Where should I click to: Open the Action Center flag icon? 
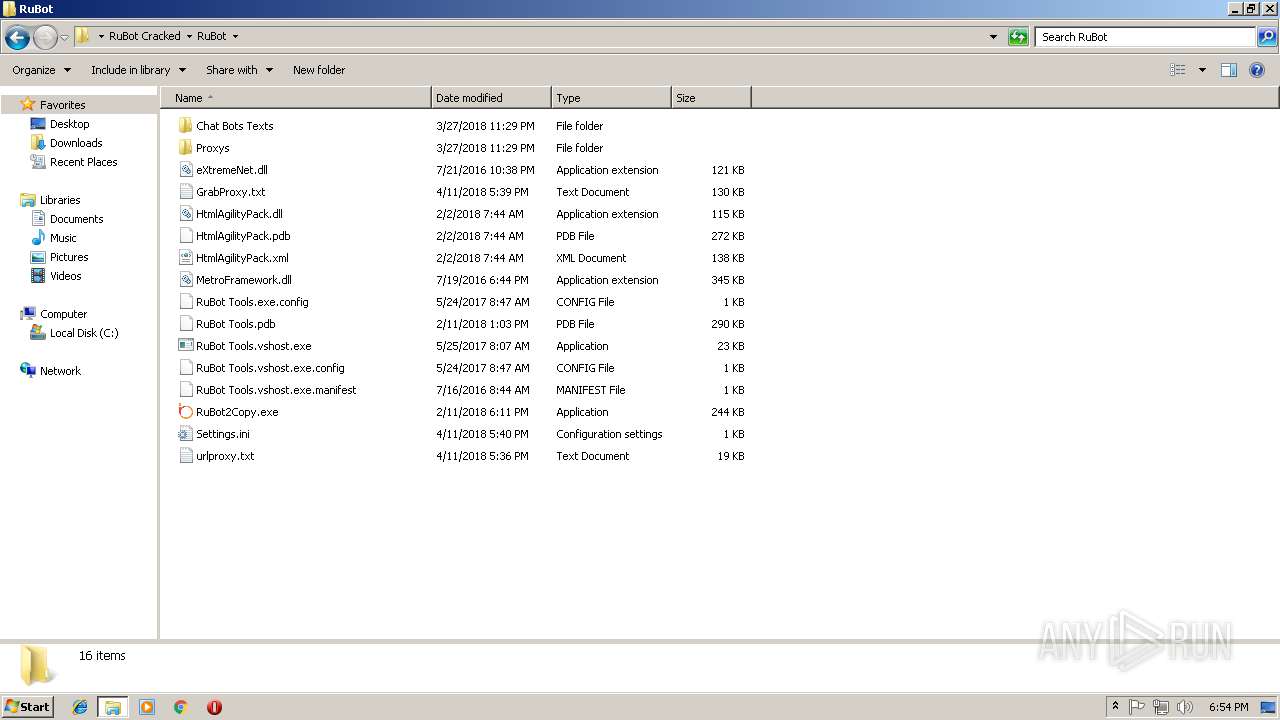[1137, 707]
